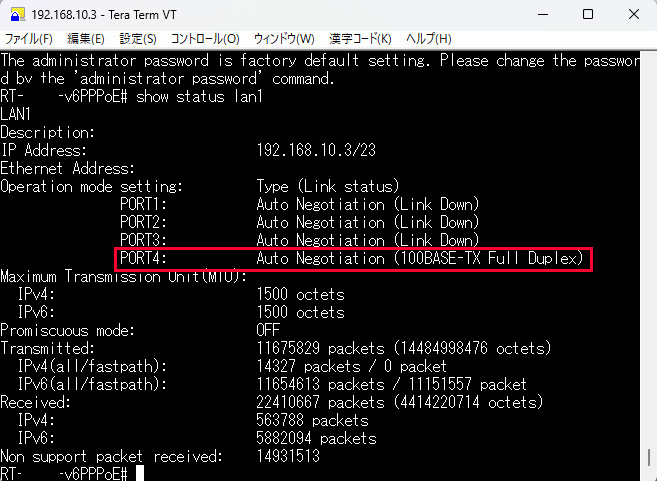Click 'Ethernet Address:' label
This screenshot has height=481, width=657.
[67, 168]
